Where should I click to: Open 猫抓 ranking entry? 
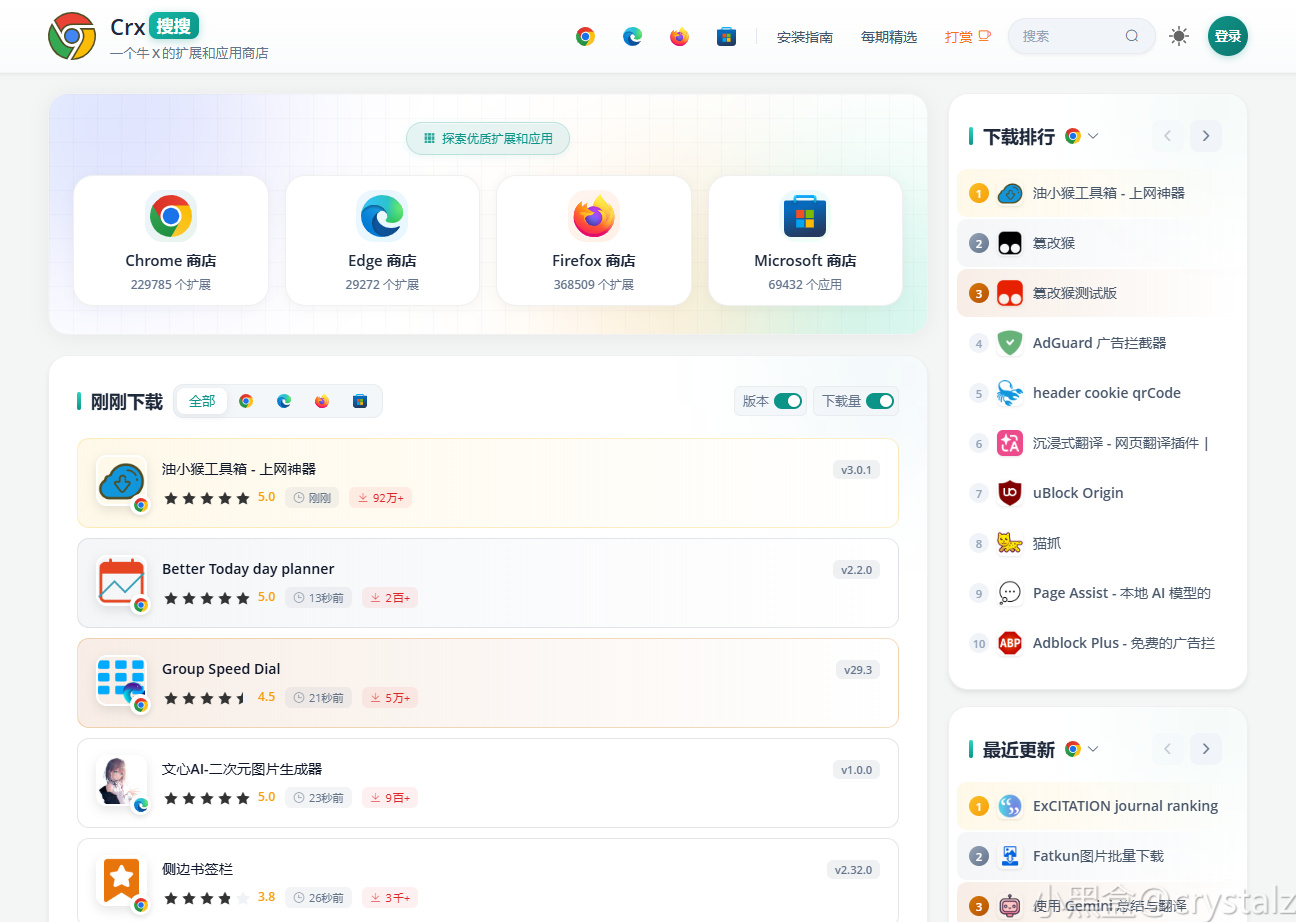point(1097,543)
